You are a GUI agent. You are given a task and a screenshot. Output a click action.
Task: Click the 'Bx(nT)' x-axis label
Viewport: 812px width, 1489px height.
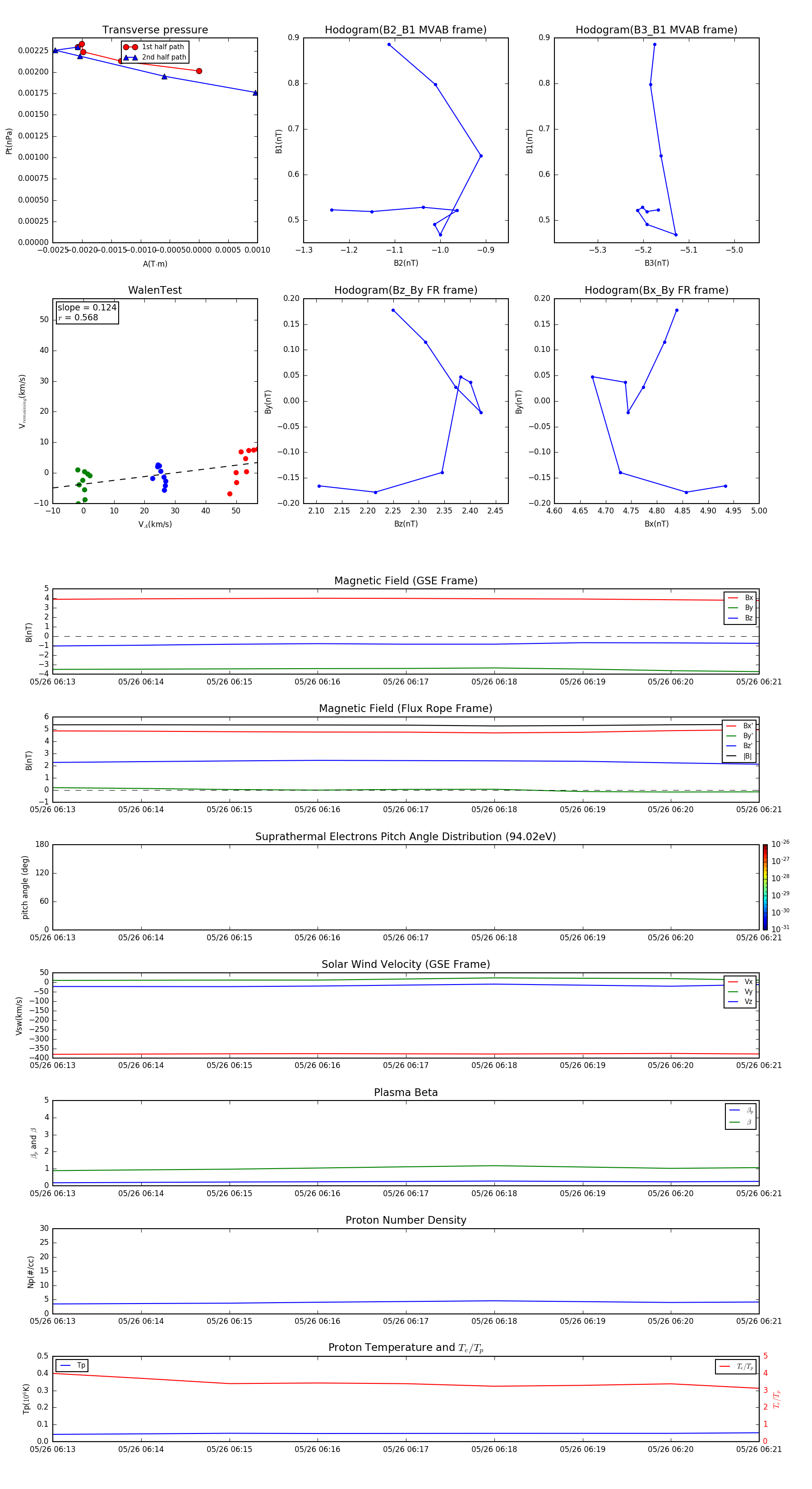[656, 524]
